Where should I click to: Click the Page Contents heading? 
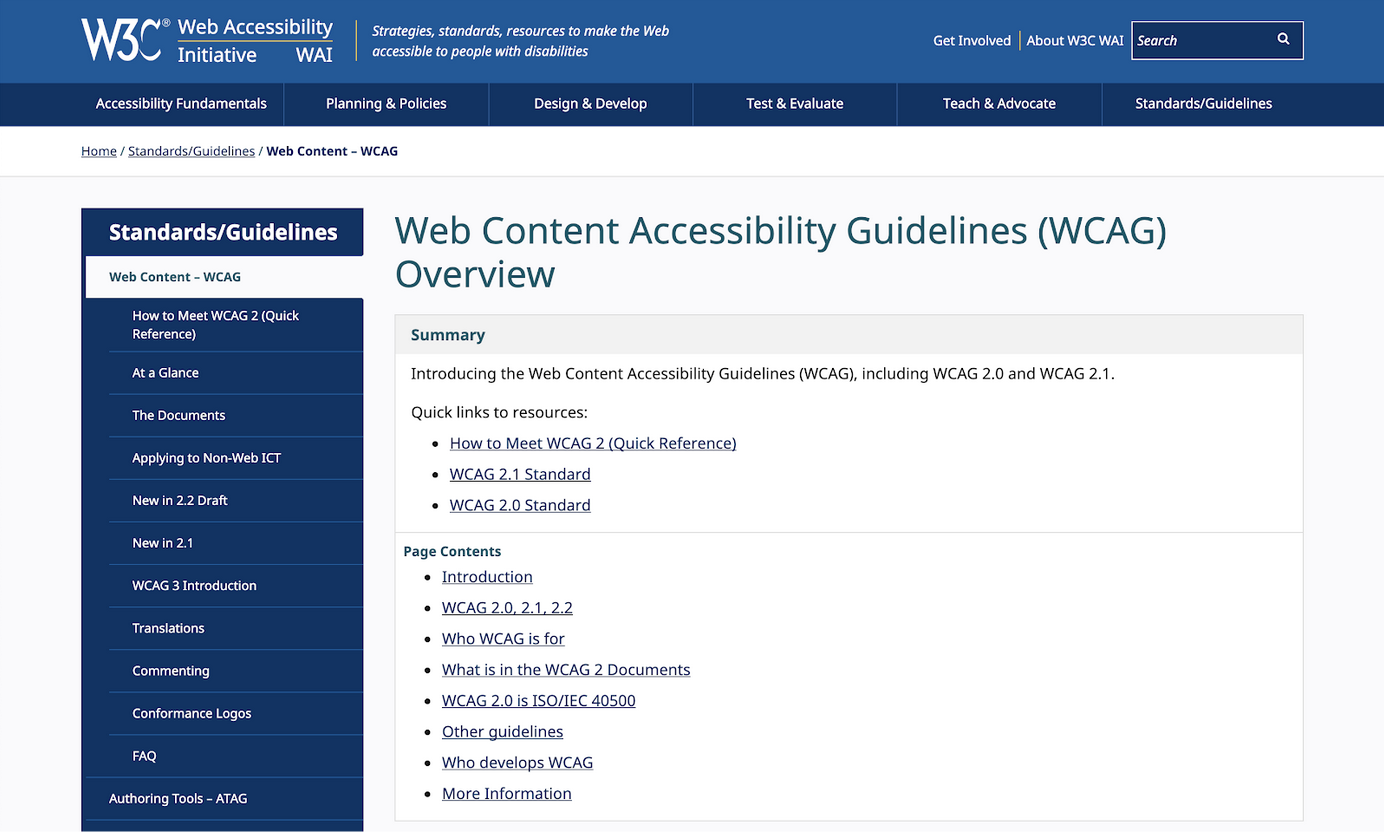pyautogui.click(x=452, y=551)
